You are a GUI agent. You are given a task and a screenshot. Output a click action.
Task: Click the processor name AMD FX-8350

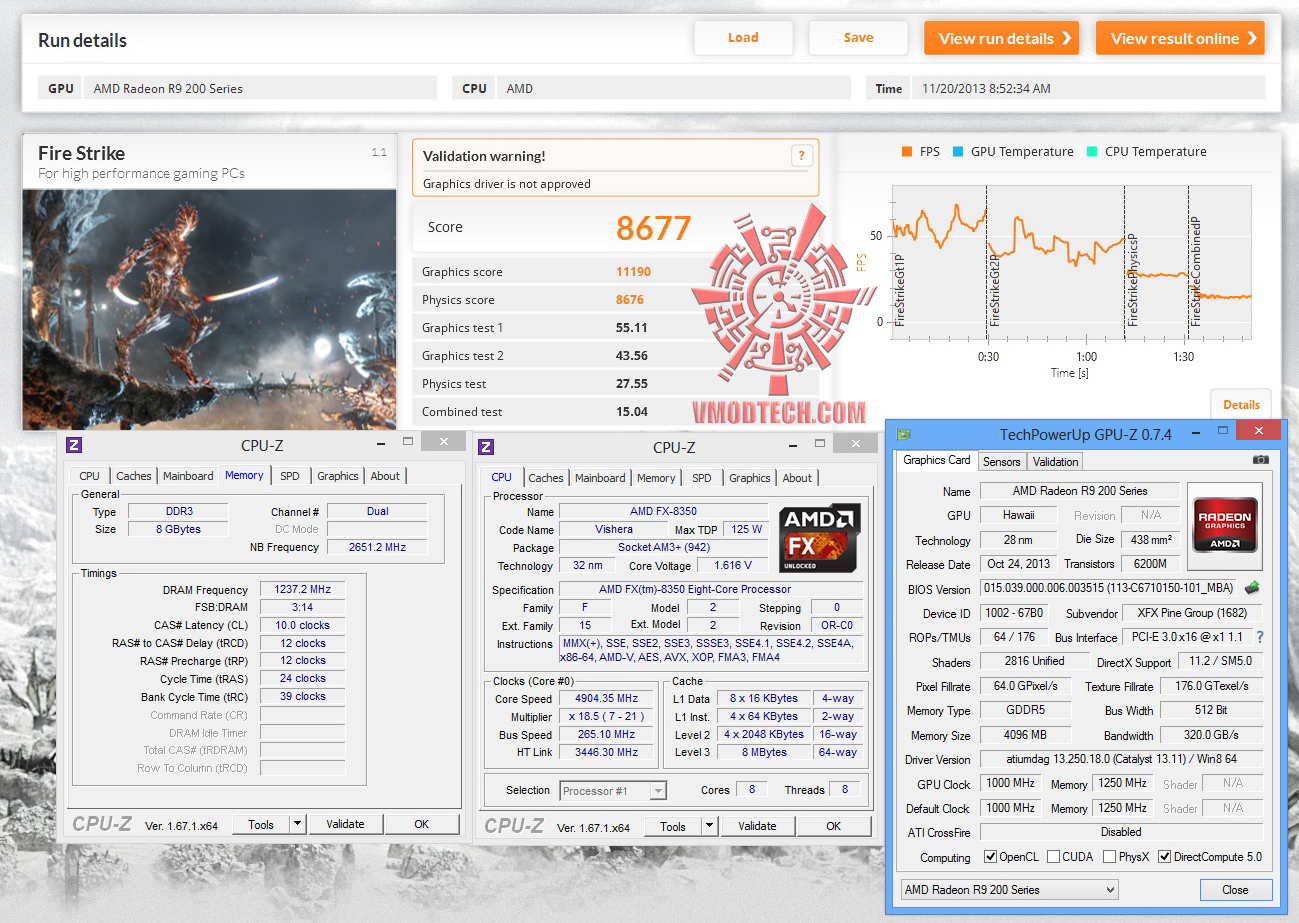[663, 512]
